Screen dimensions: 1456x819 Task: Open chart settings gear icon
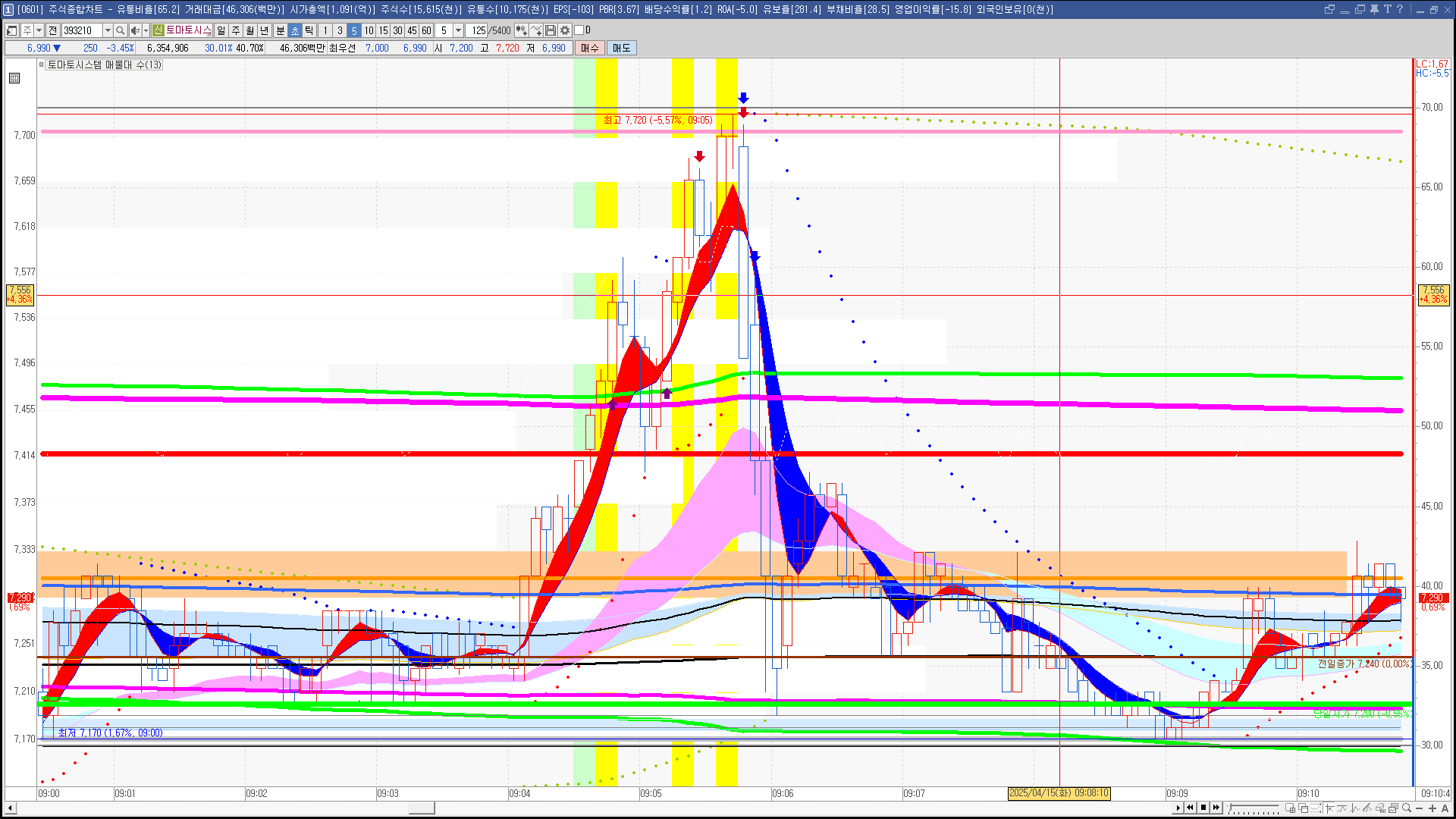[565, 30]
